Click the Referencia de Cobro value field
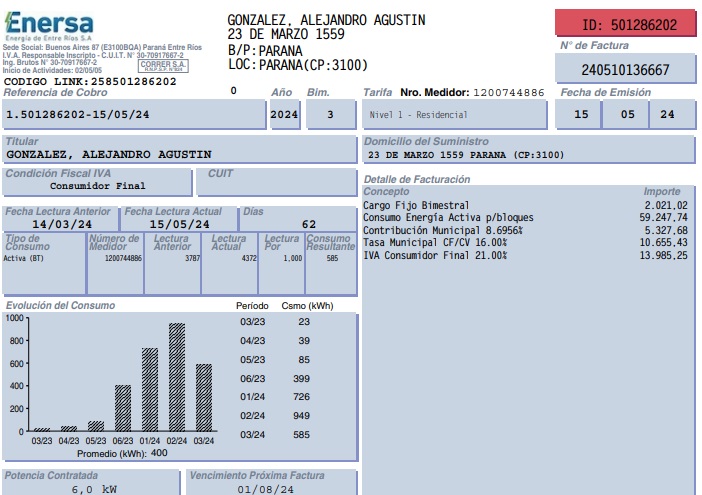 [x=133, y=115]
